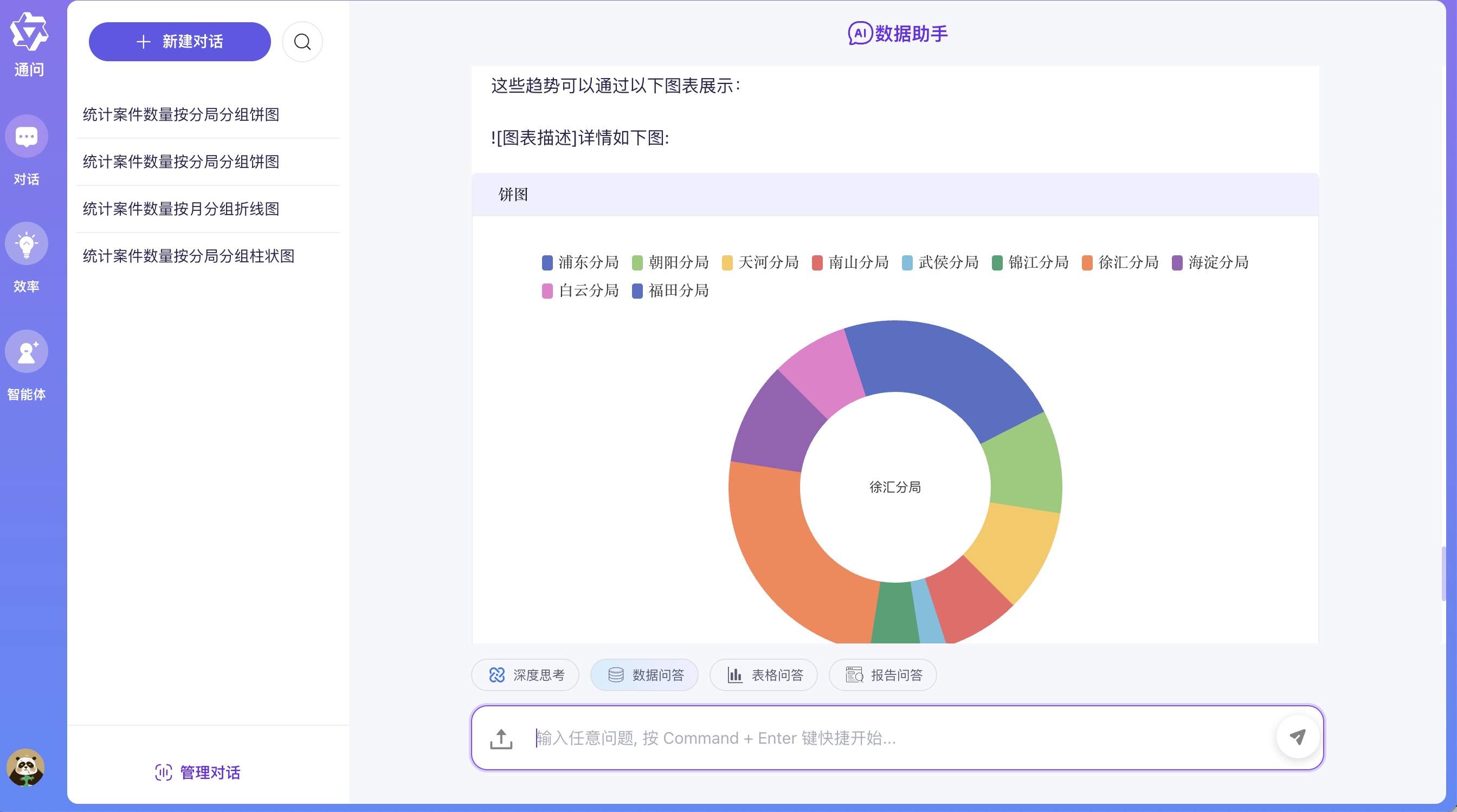Toggle 数据问答 mode chip
The image size is (1457, 812).
pos(645,675)
